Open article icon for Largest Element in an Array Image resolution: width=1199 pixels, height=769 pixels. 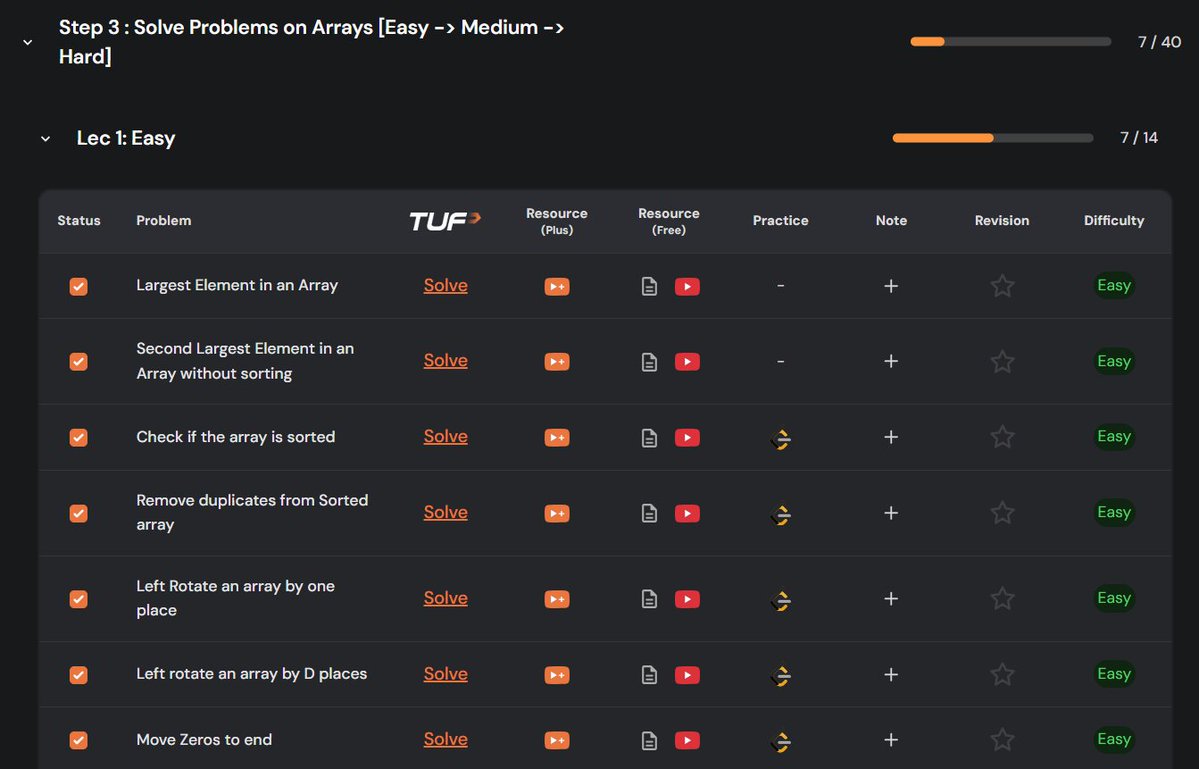649,287
